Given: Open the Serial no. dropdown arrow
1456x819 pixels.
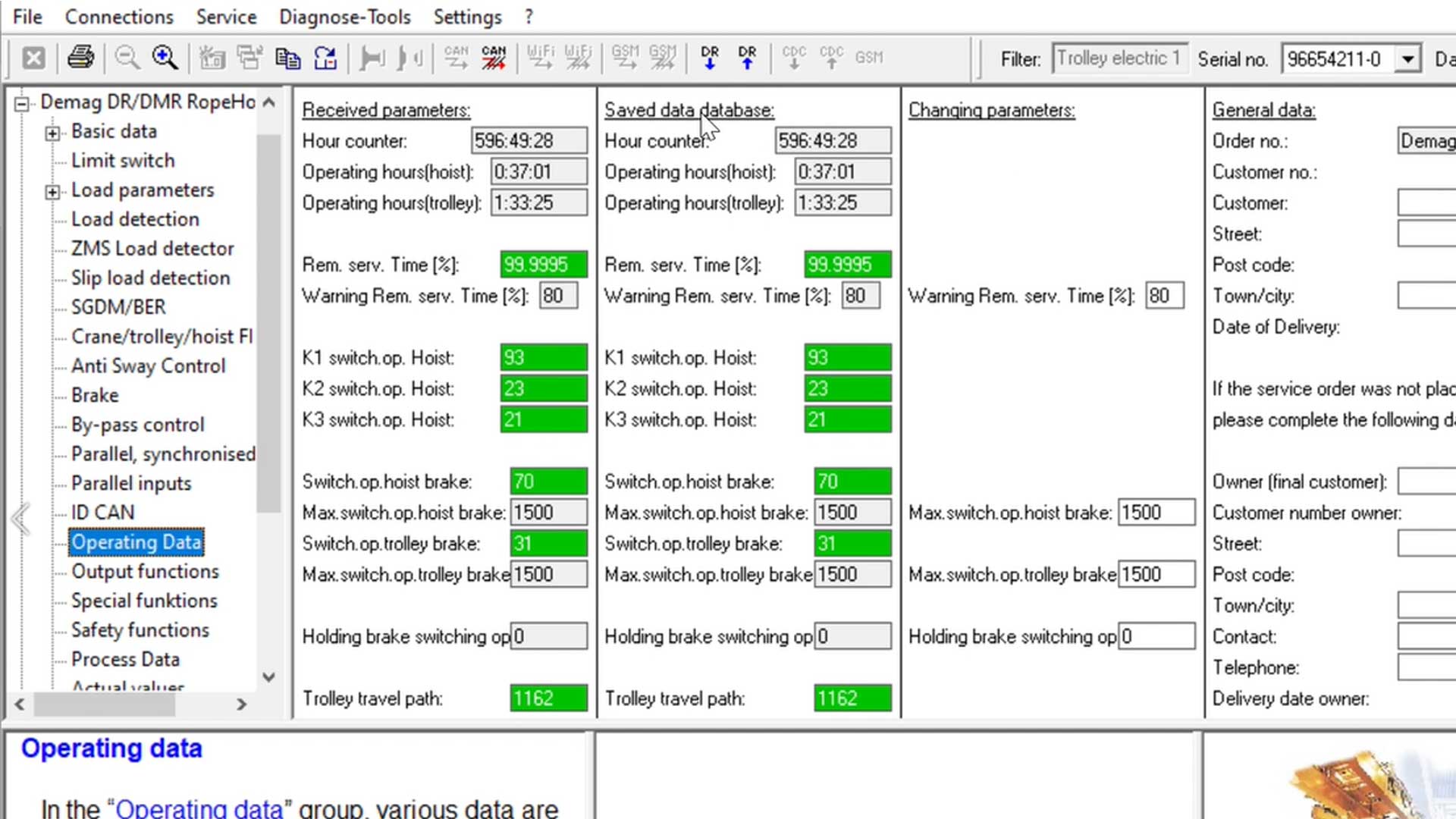Looking at the screenshot, I should click(x=1408, y=59).
